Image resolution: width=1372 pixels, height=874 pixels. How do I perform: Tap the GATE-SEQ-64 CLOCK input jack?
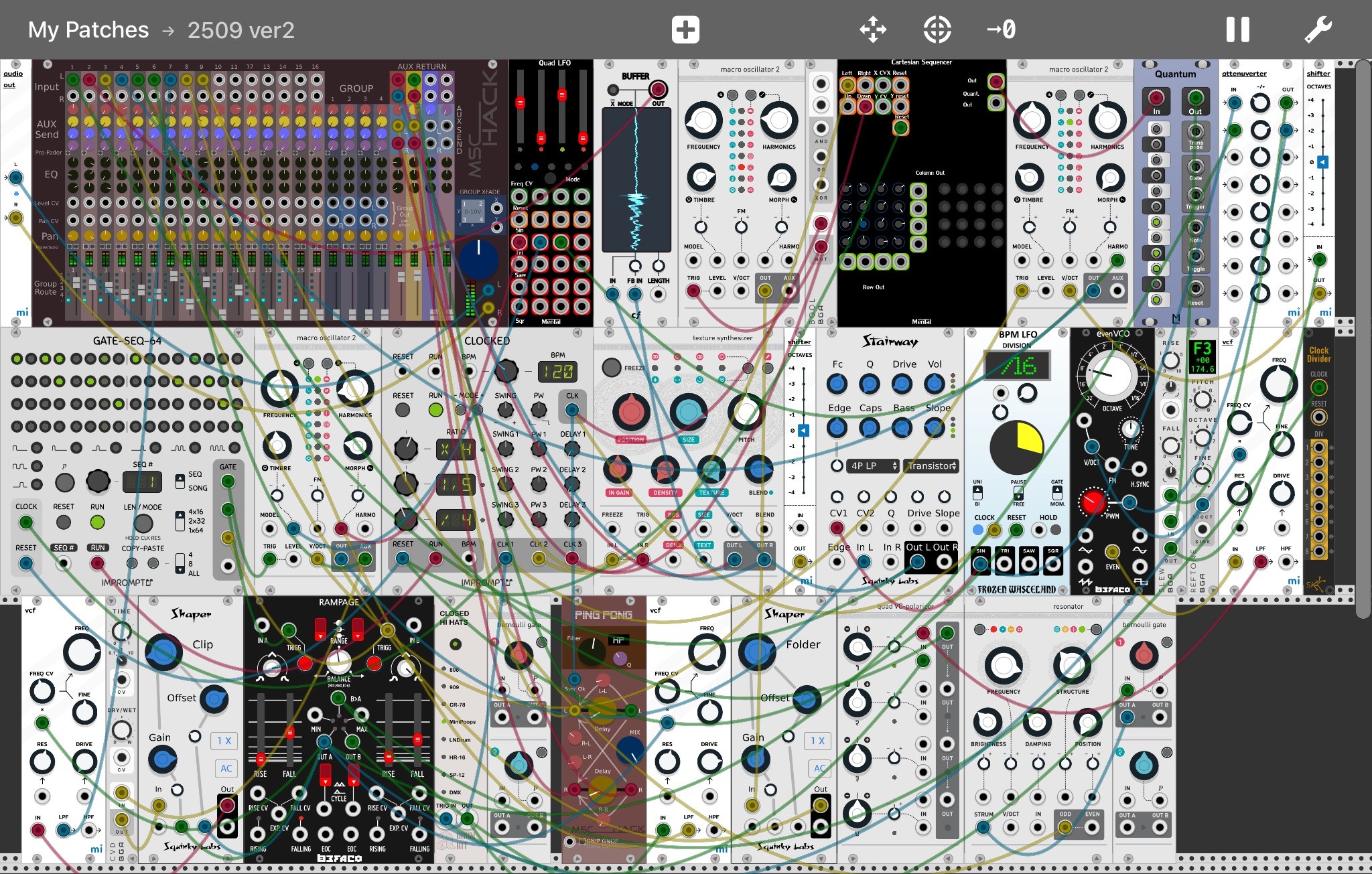coord(26,522)
